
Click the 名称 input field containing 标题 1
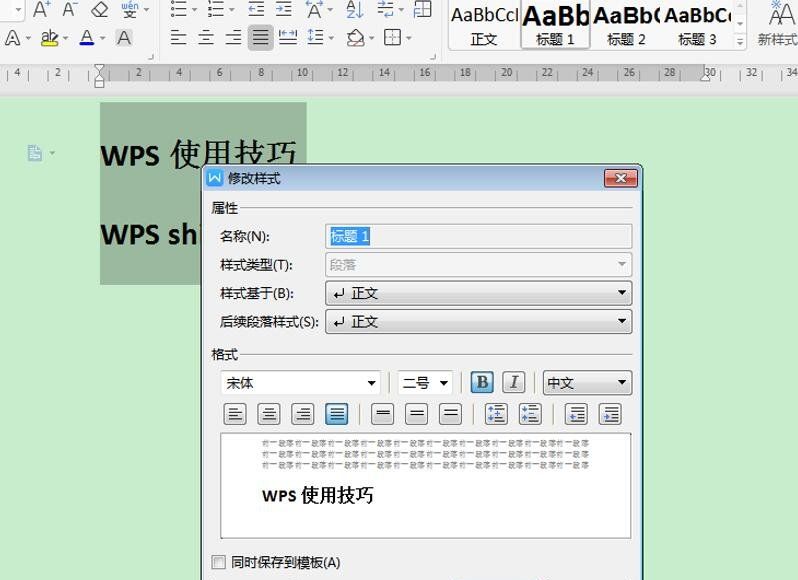pos(478,236)
